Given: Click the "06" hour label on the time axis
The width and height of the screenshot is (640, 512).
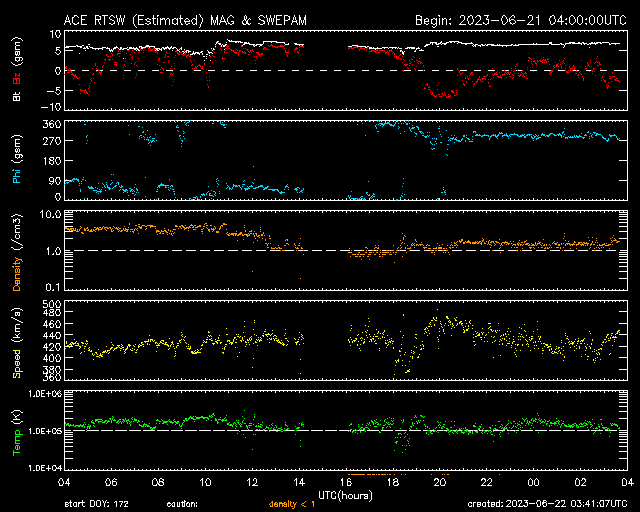Looking at the screenshot, I should click(x=111, y=483).
